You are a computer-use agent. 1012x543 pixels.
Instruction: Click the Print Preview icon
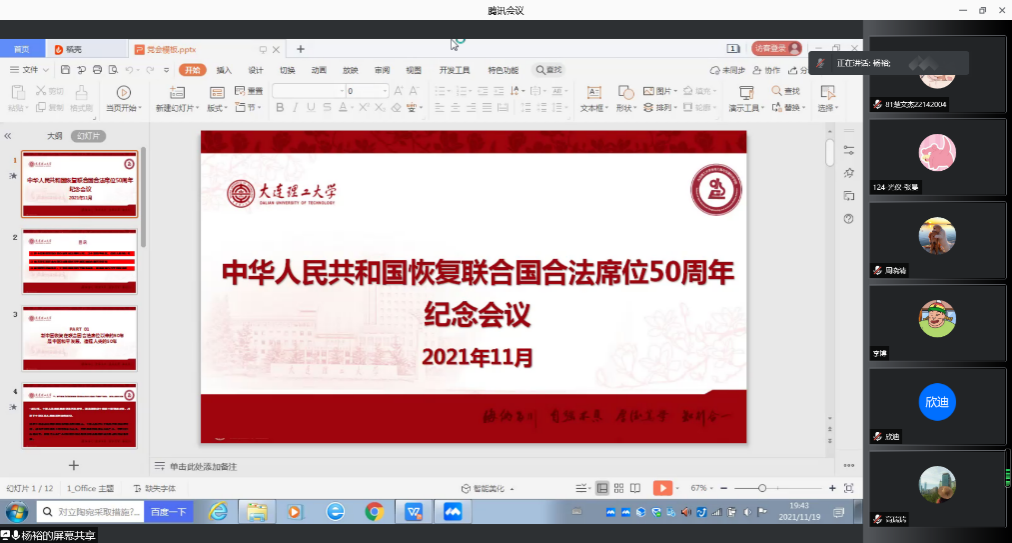click(x=113, y=70)
